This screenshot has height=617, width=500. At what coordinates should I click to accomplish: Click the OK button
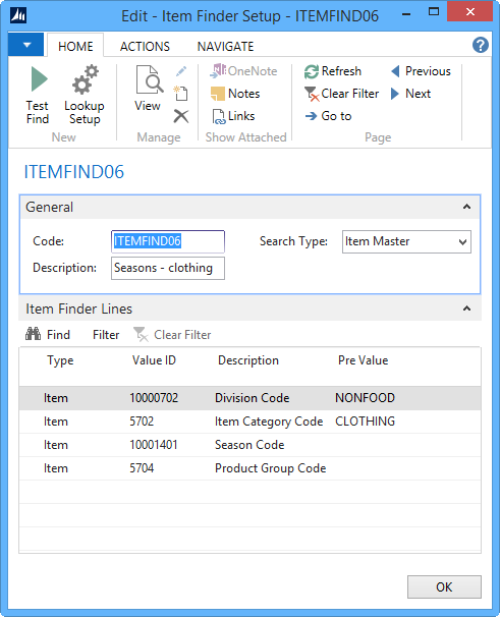tap(444, 587)
